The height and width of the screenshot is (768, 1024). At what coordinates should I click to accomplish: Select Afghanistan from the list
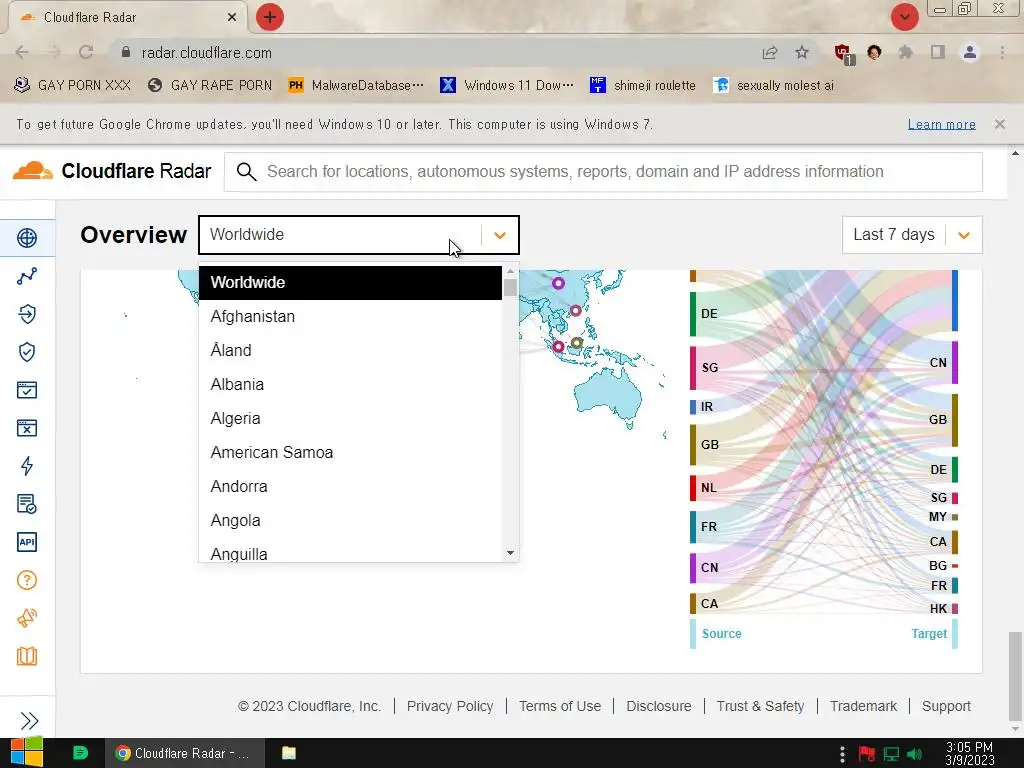click(x=350, y=316)
